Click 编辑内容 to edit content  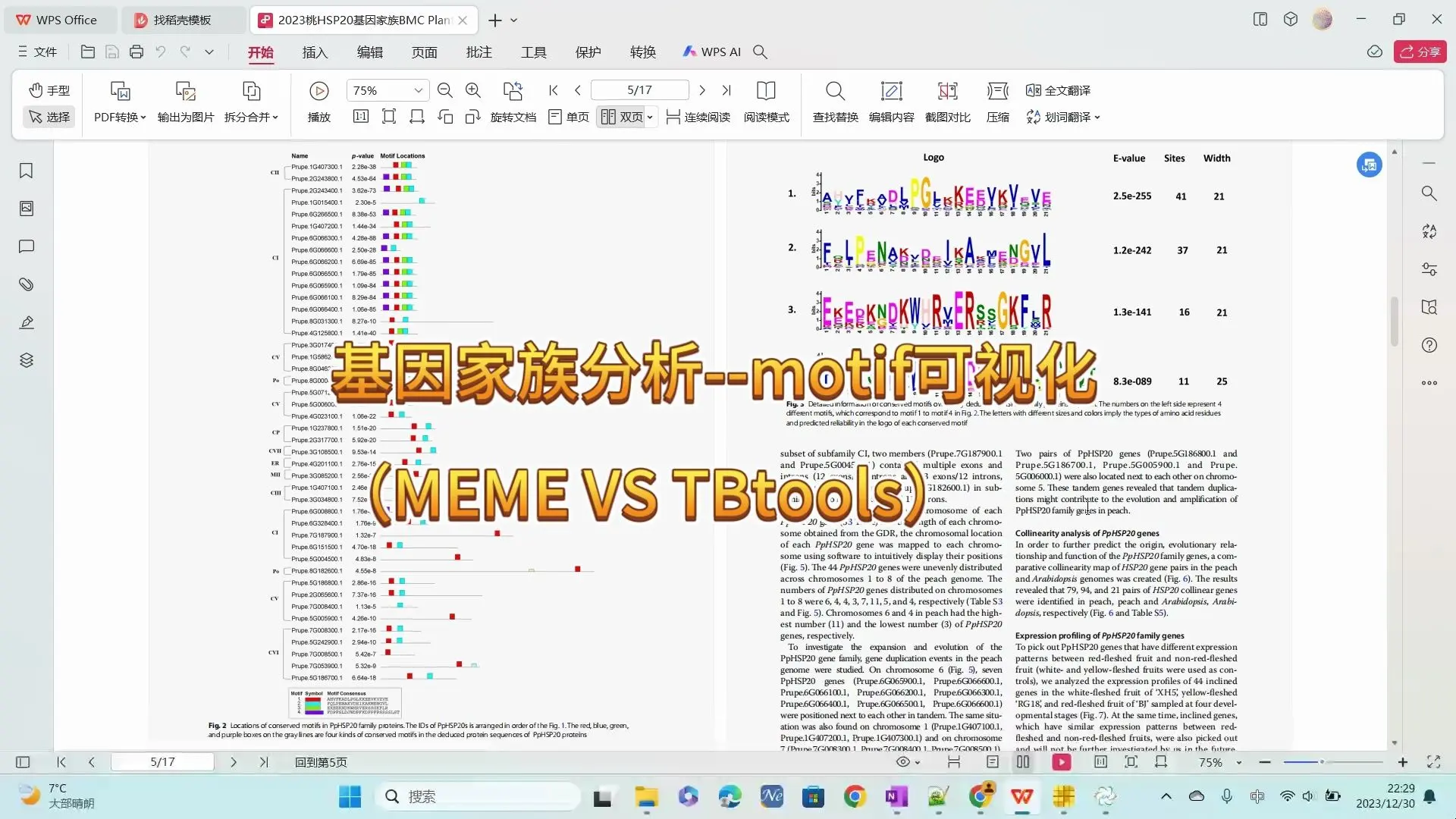pos(892,102)
